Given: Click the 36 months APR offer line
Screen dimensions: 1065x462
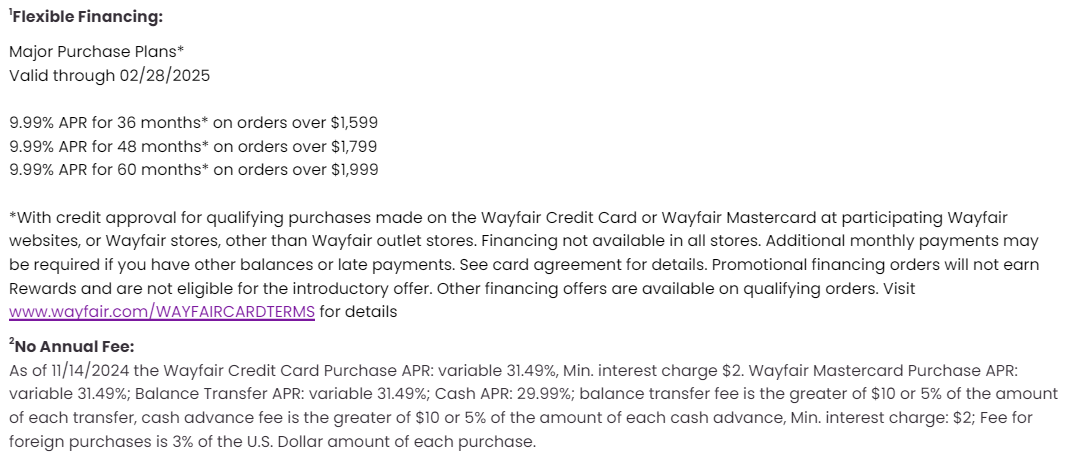Looking at the screenshot, I should coord(193,122).
